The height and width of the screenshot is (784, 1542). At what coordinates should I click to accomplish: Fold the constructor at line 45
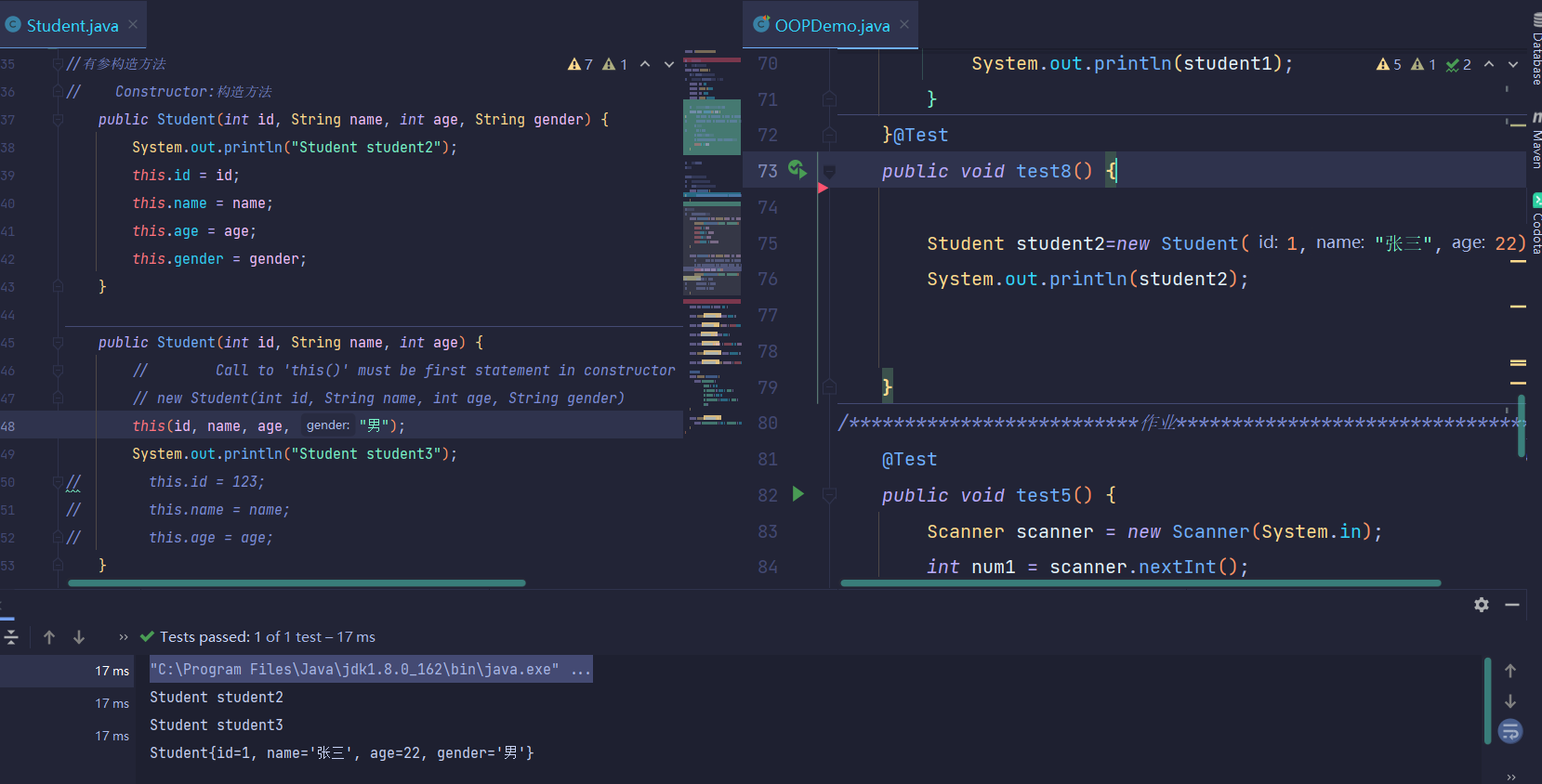[x=58, y=343]
